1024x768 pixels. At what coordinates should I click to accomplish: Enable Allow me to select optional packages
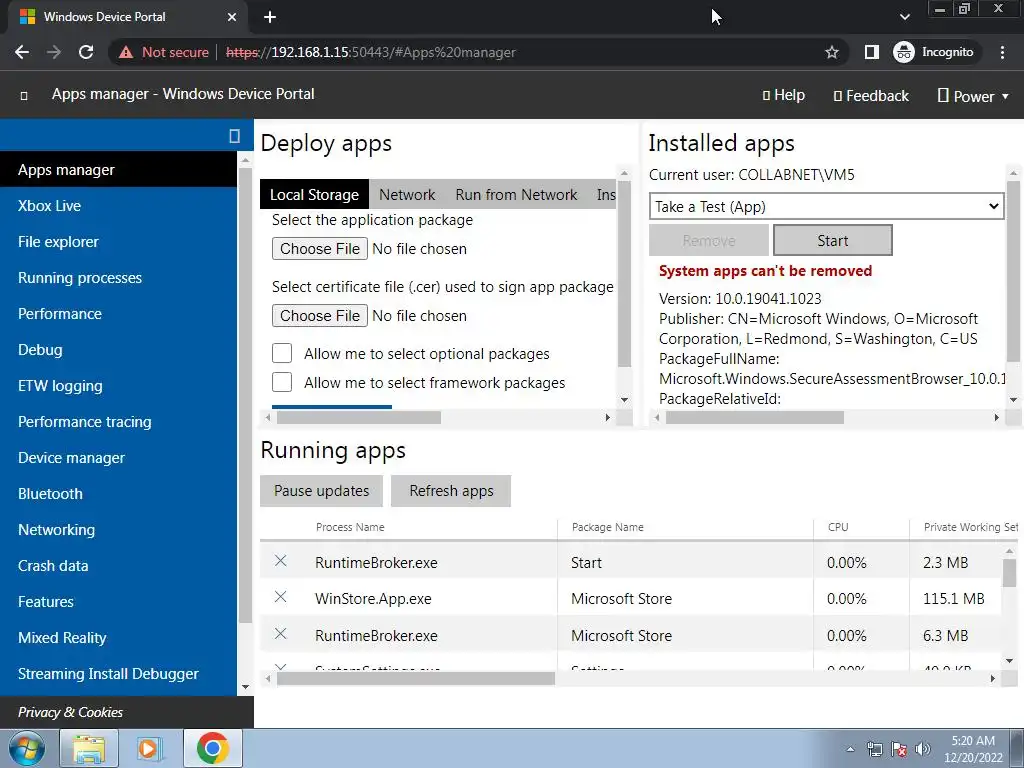[x=282, y=353]
